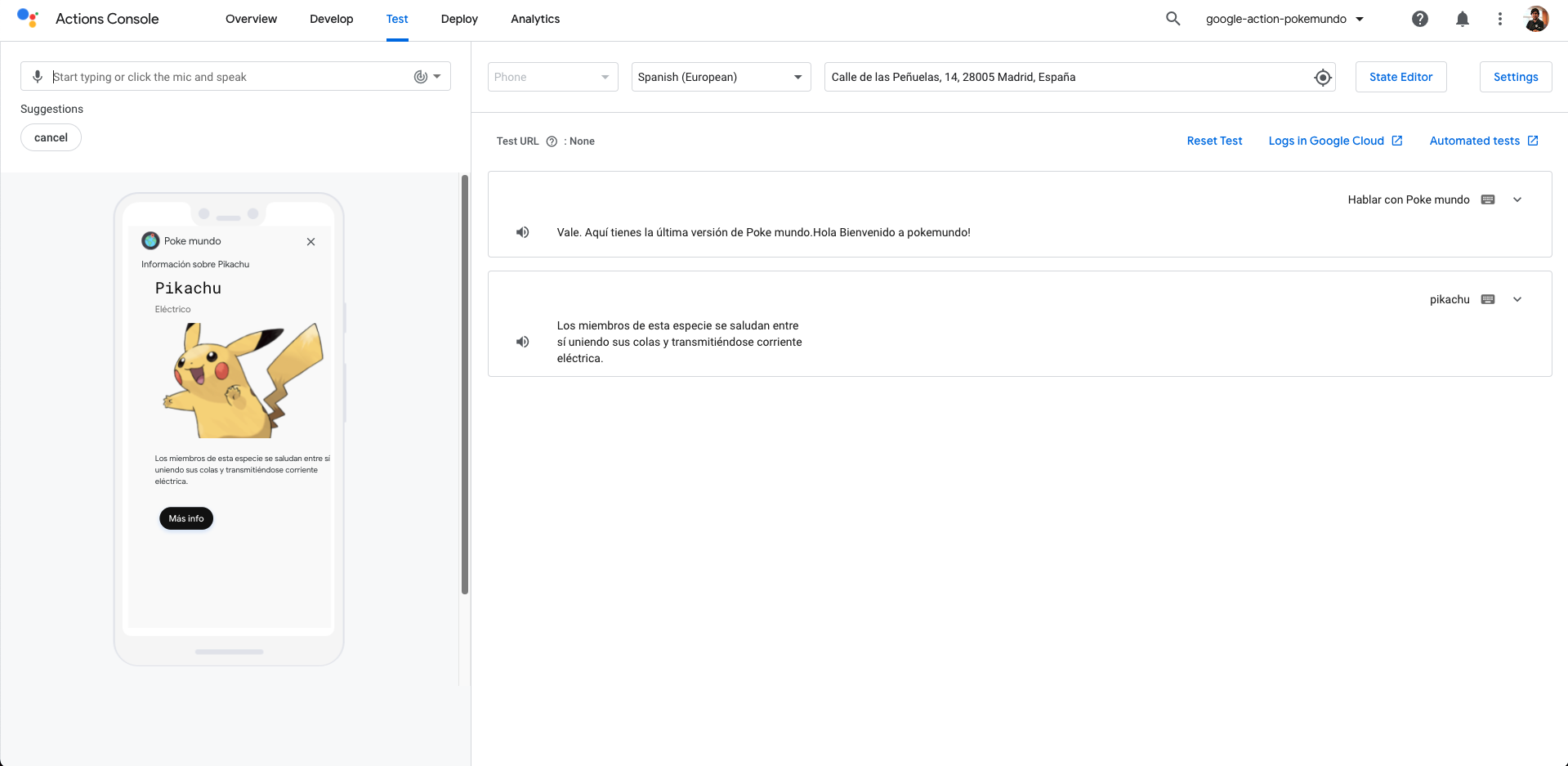Open the help question mark icon
The image size is (1568, 766).
[1420, 19]
